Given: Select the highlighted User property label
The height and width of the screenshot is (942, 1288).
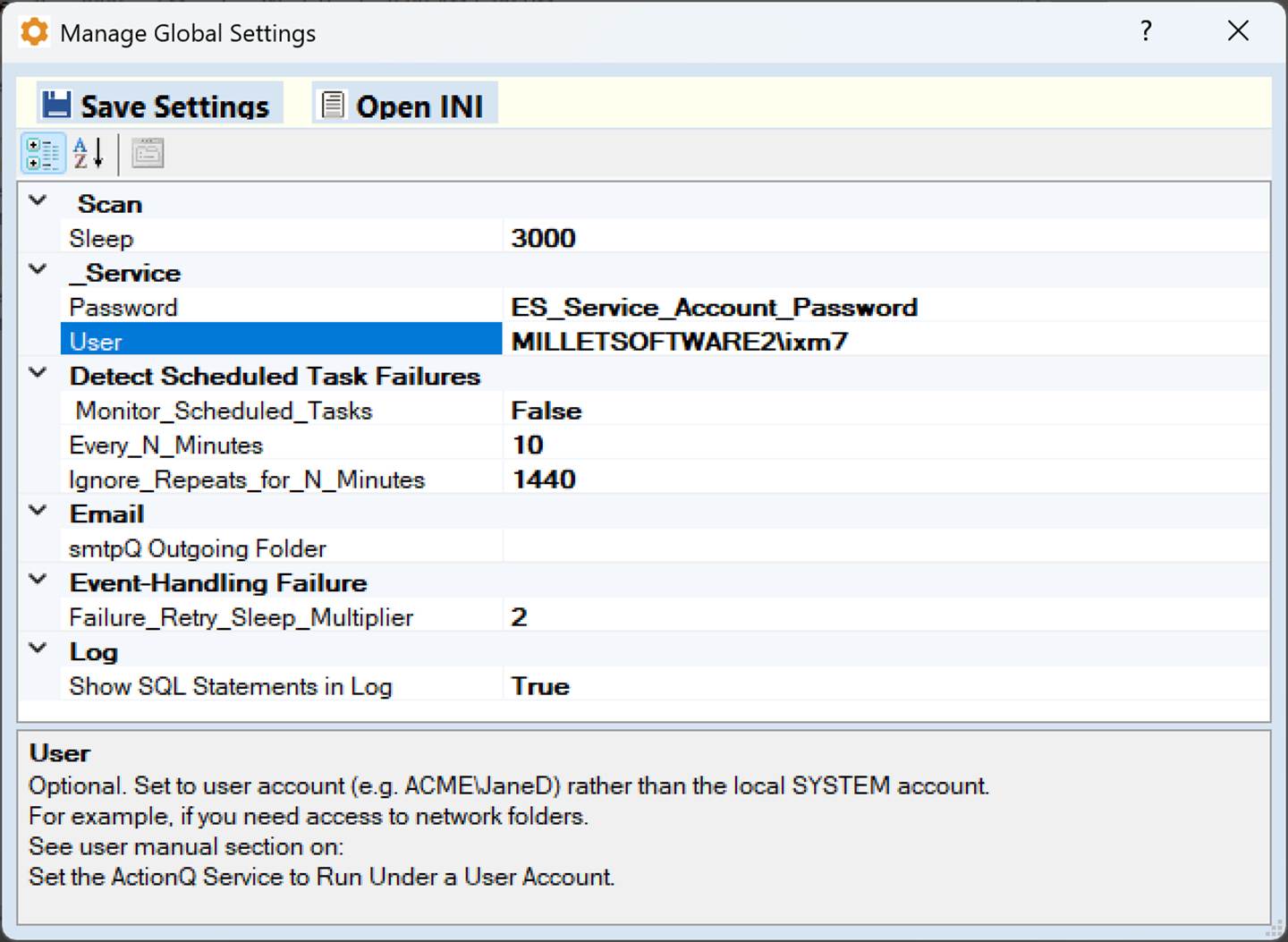Looking at the screenshot, I should [x=281, y=340].
